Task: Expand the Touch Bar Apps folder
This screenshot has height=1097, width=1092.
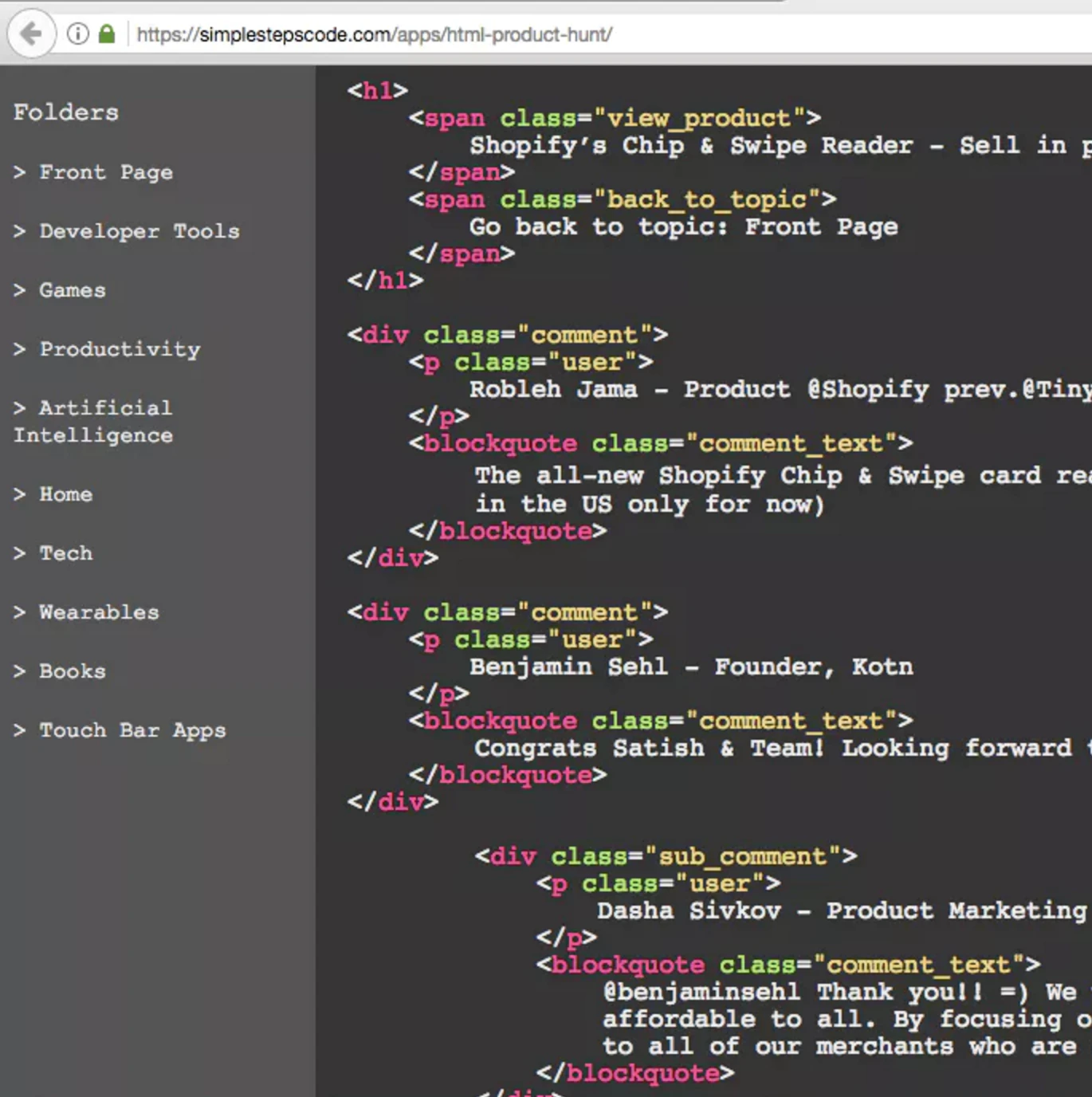Action: click(x=120, y=730)
